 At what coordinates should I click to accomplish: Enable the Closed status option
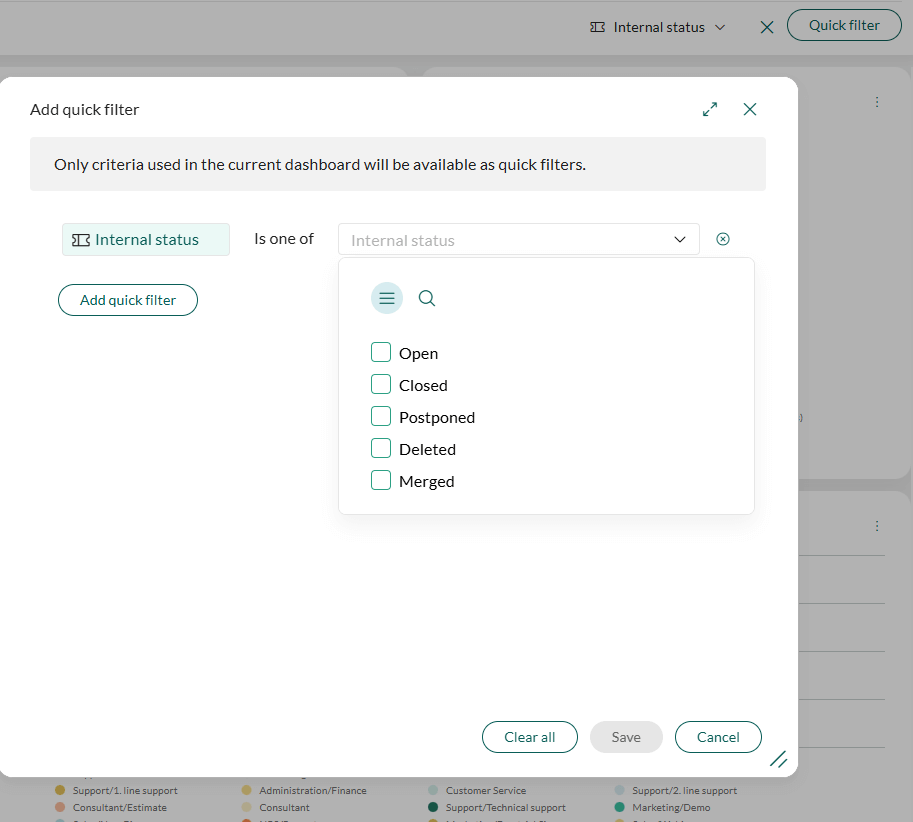click(381, 384)
